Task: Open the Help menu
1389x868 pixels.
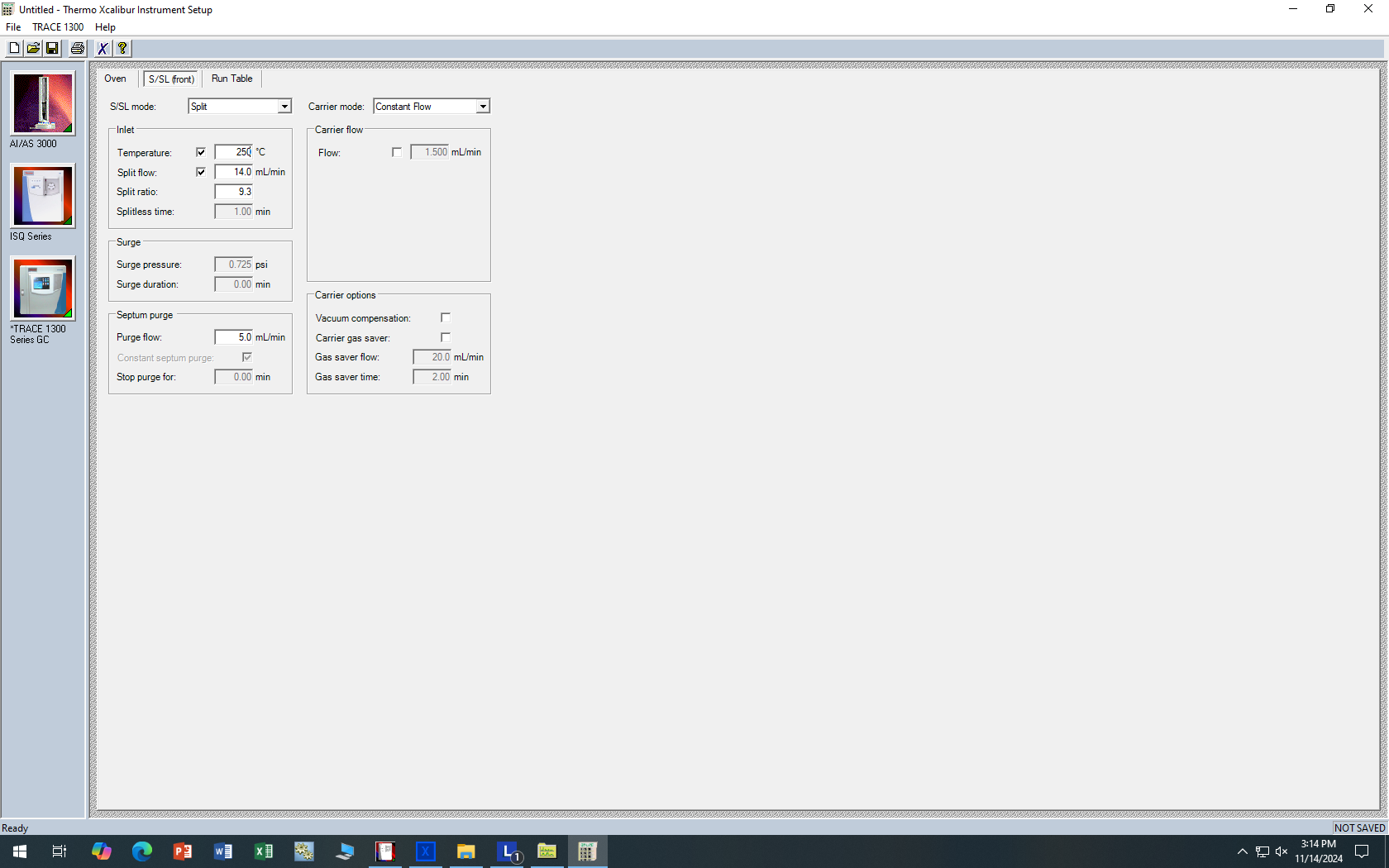Action: [105, 27]
